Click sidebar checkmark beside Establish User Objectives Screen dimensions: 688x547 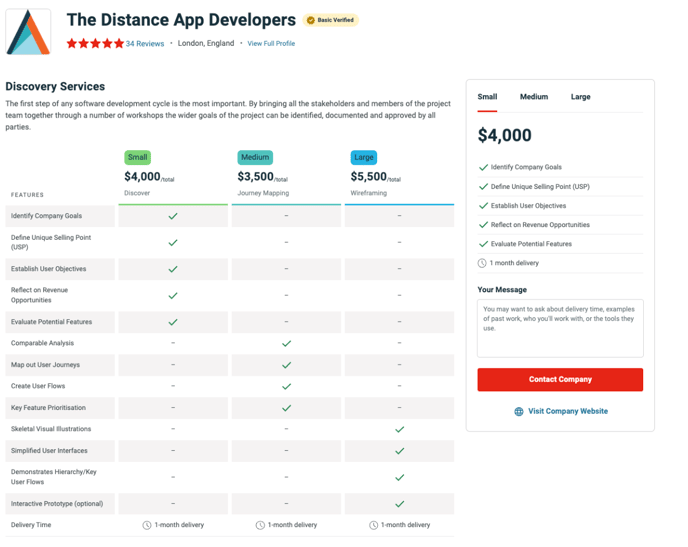(483, 206)
